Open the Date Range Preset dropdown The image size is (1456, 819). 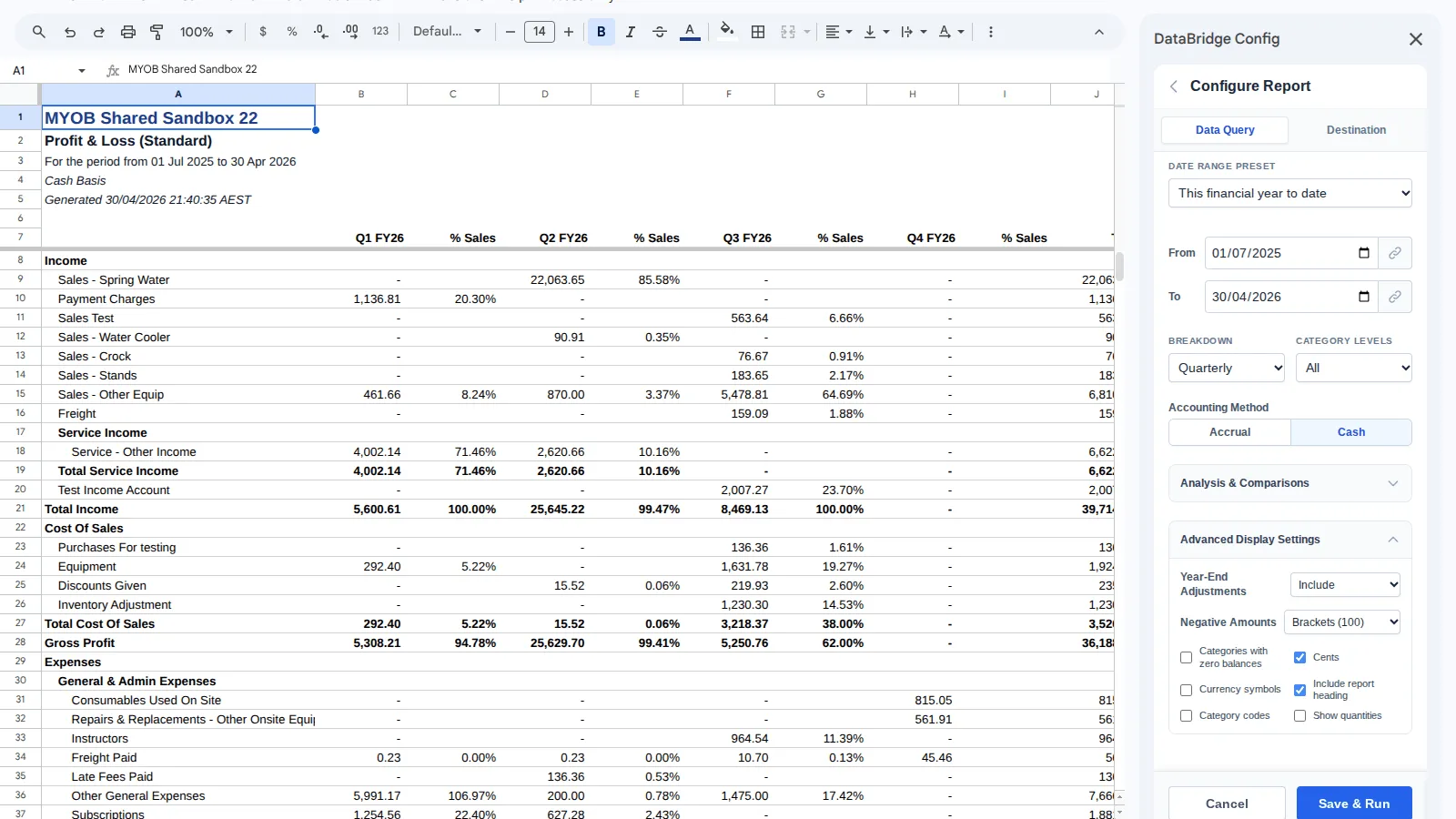tap(1290, 193)
